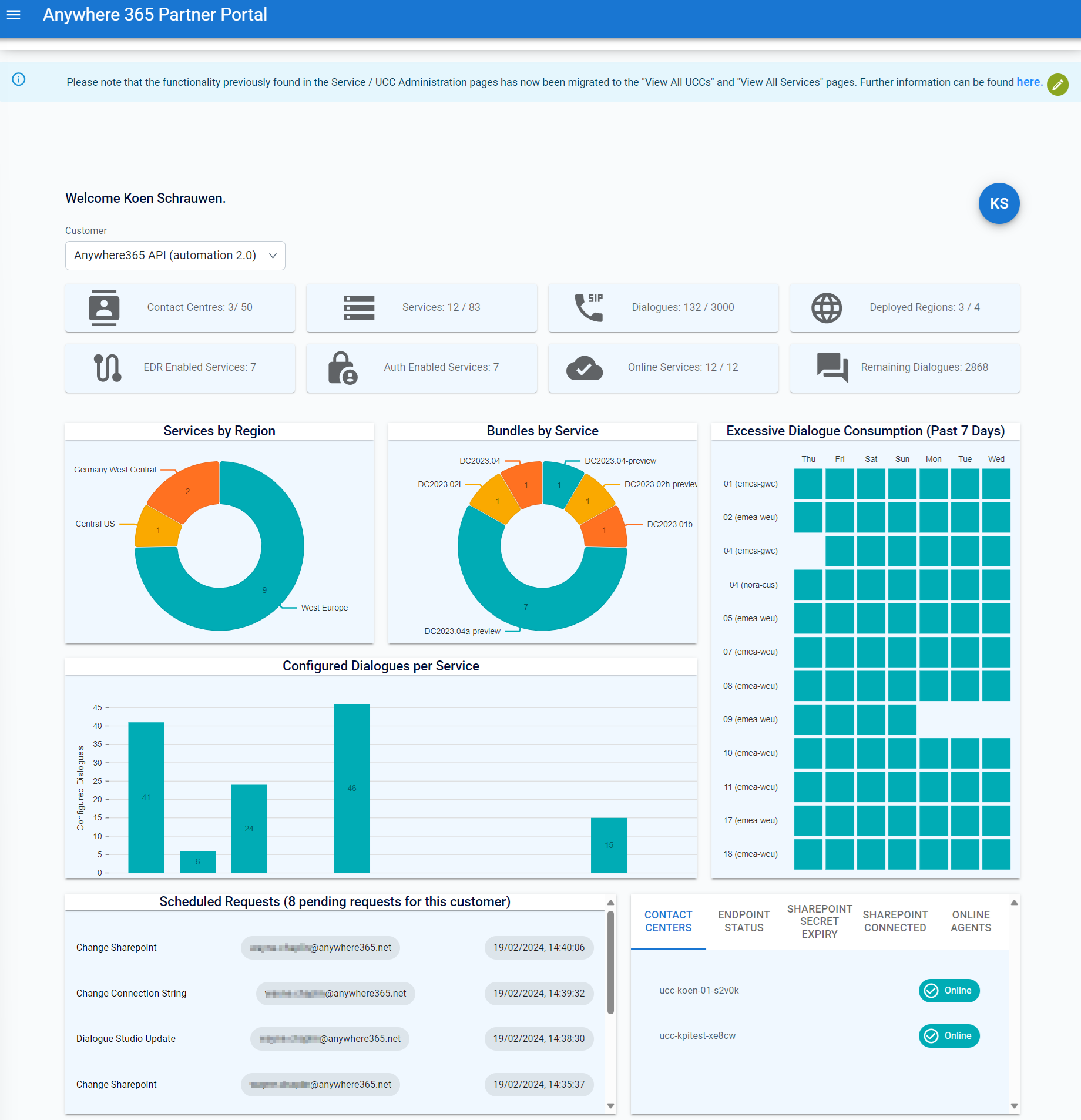Click the Contact Centres card icon
This screenshot has width=1081, height=1120.
[x=104, y=307]
